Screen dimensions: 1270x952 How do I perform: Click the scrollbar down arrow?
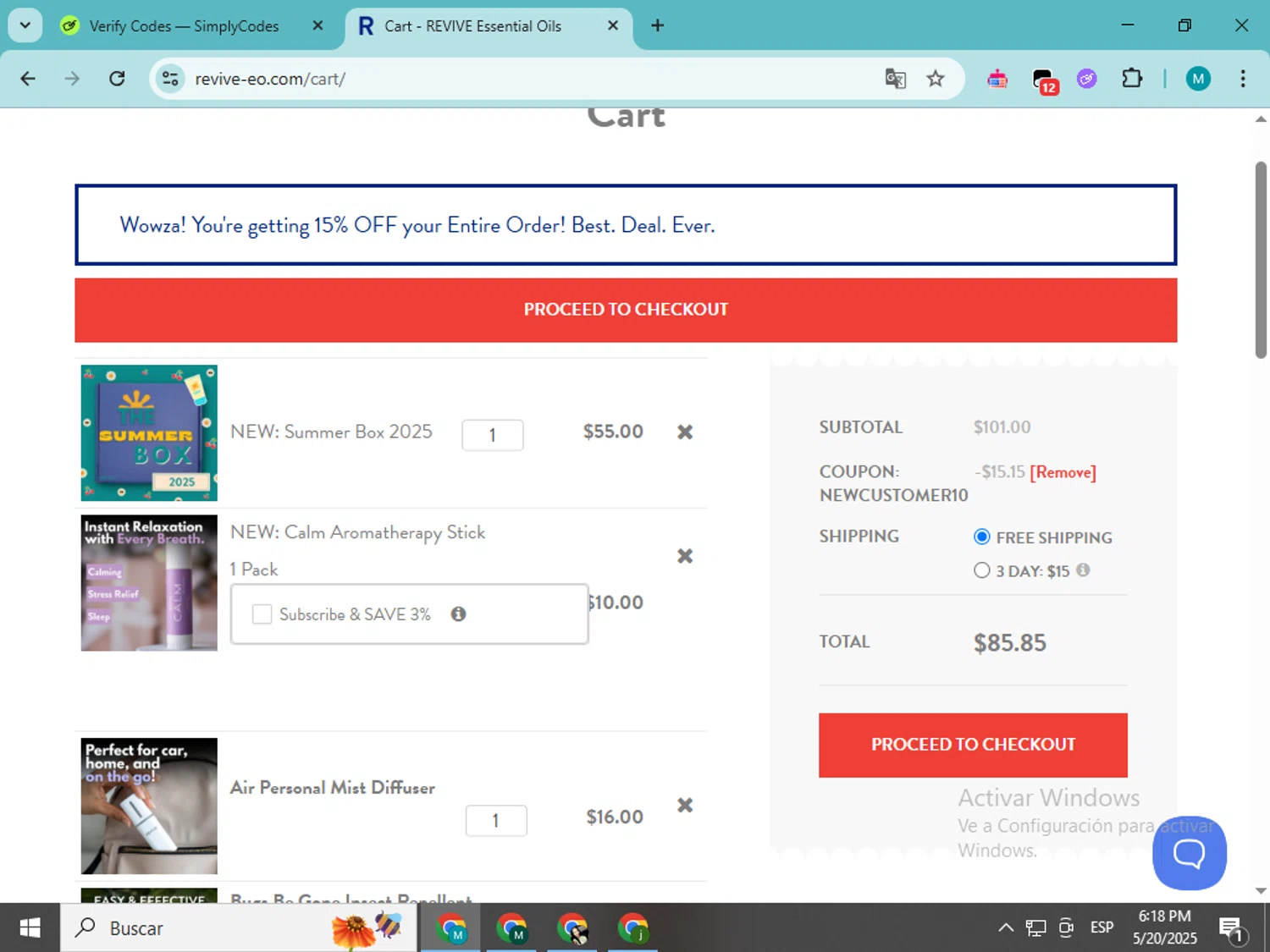1261,890
